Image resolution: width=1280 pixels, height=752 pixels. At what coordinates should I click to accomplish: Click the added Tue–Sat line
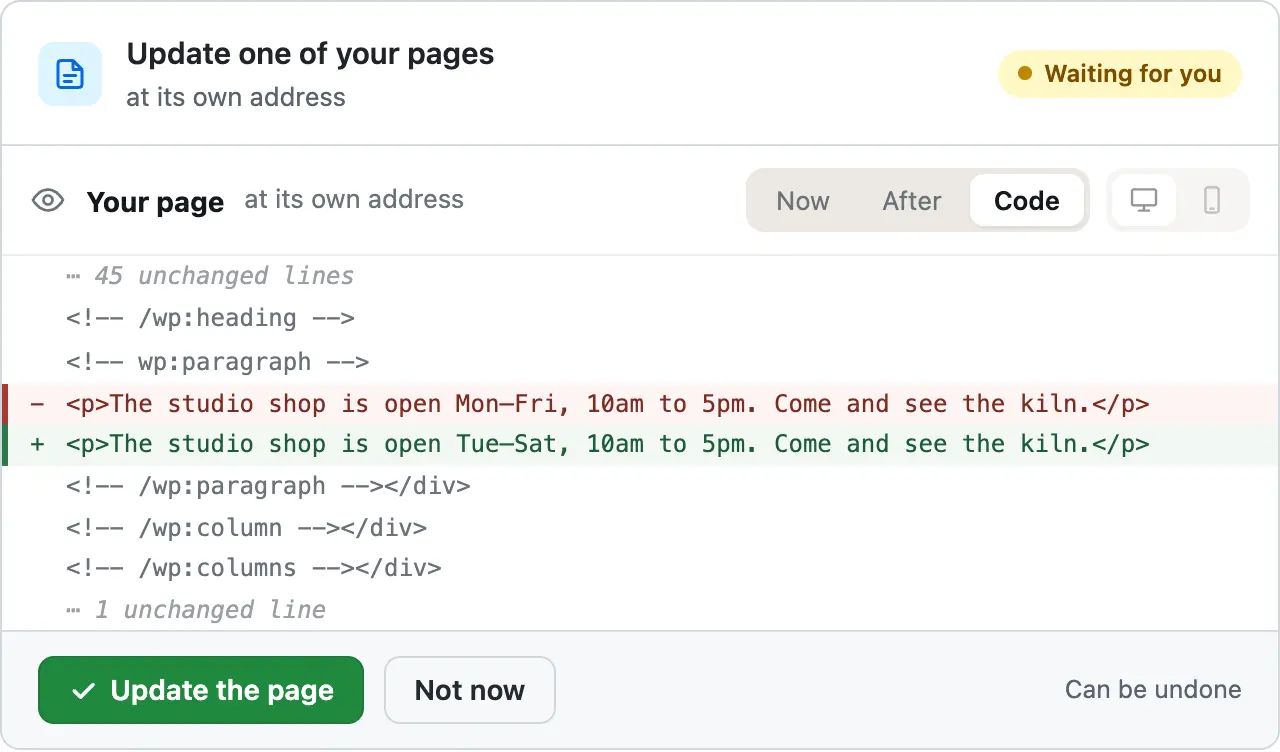(x=640, y=445)
